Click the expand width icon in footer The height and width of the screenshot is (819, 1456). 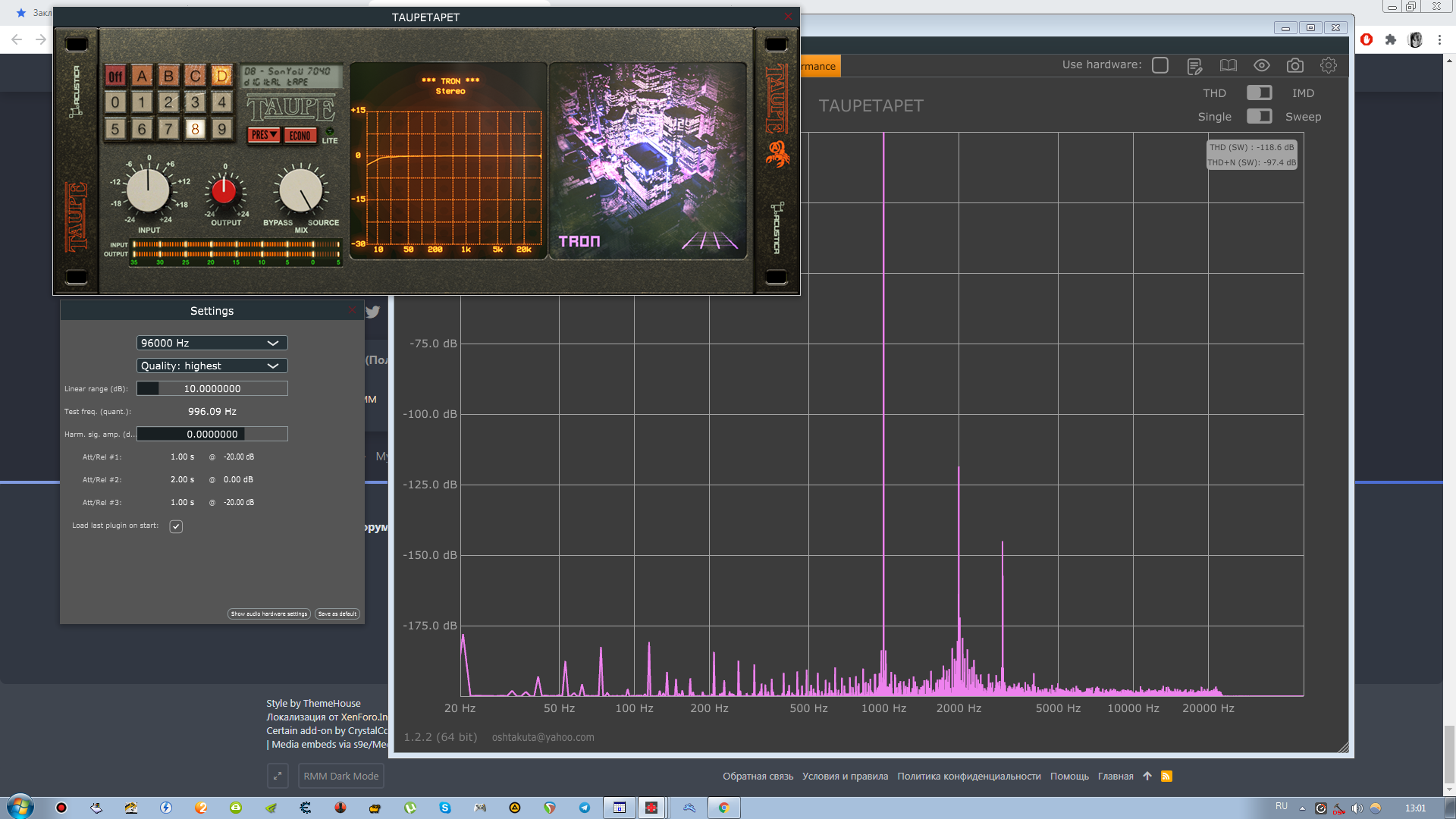click(x=278, y=776)
